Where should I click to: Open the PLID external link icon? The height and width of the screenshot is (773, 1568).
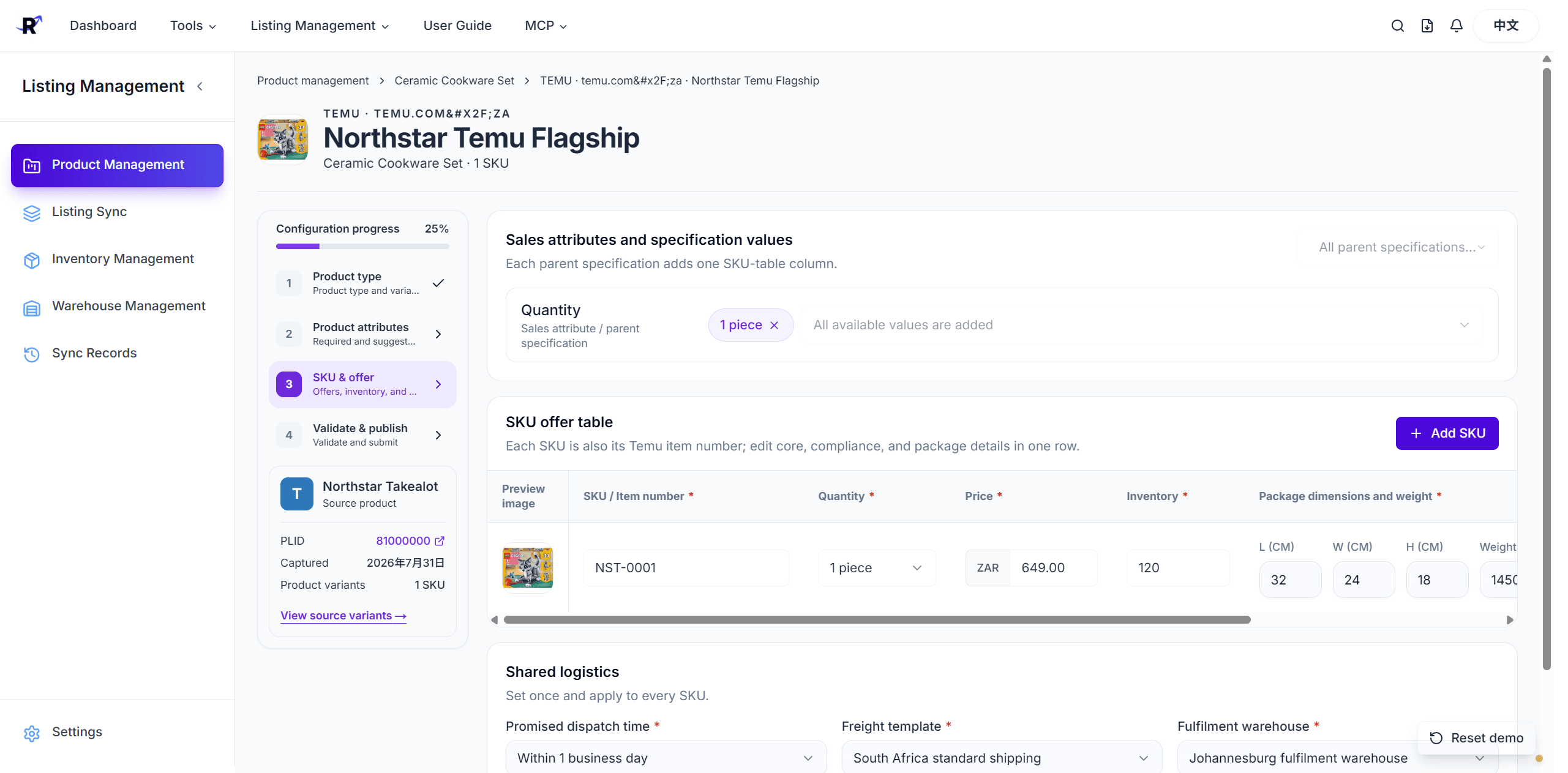coord(440,541)
